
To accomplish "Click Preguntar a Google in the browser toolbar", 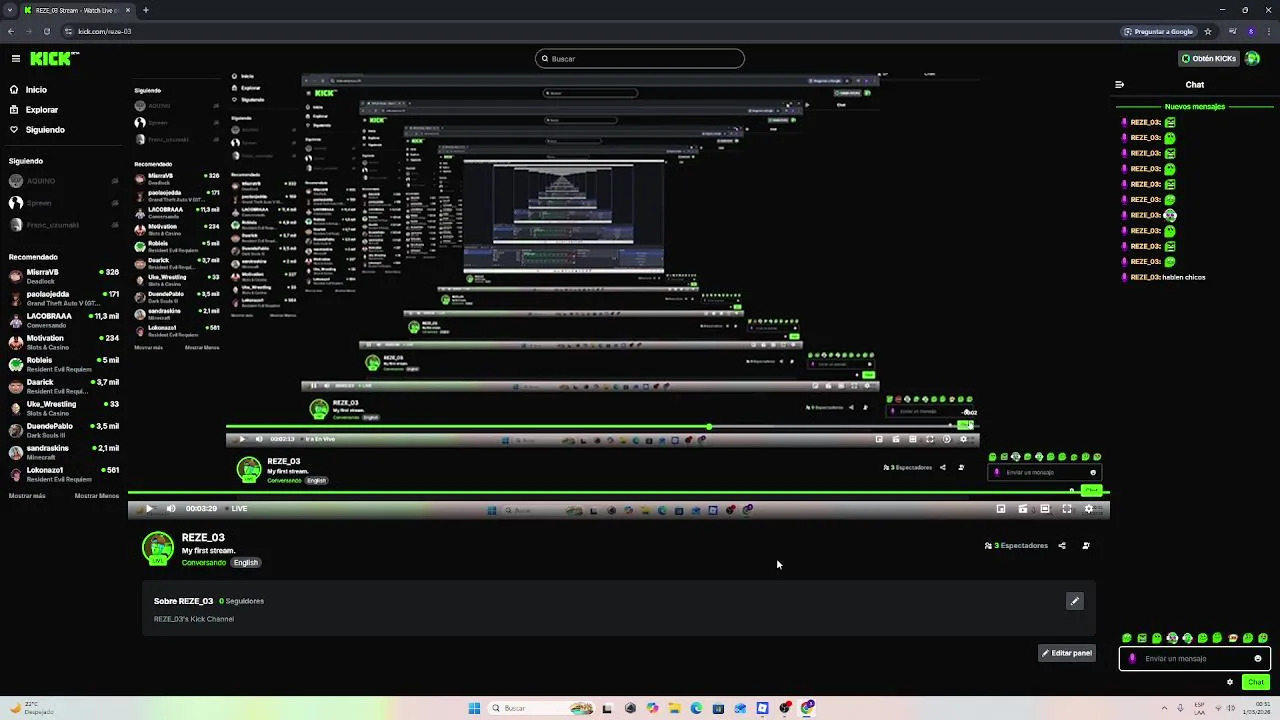I will click(1158, 31).
